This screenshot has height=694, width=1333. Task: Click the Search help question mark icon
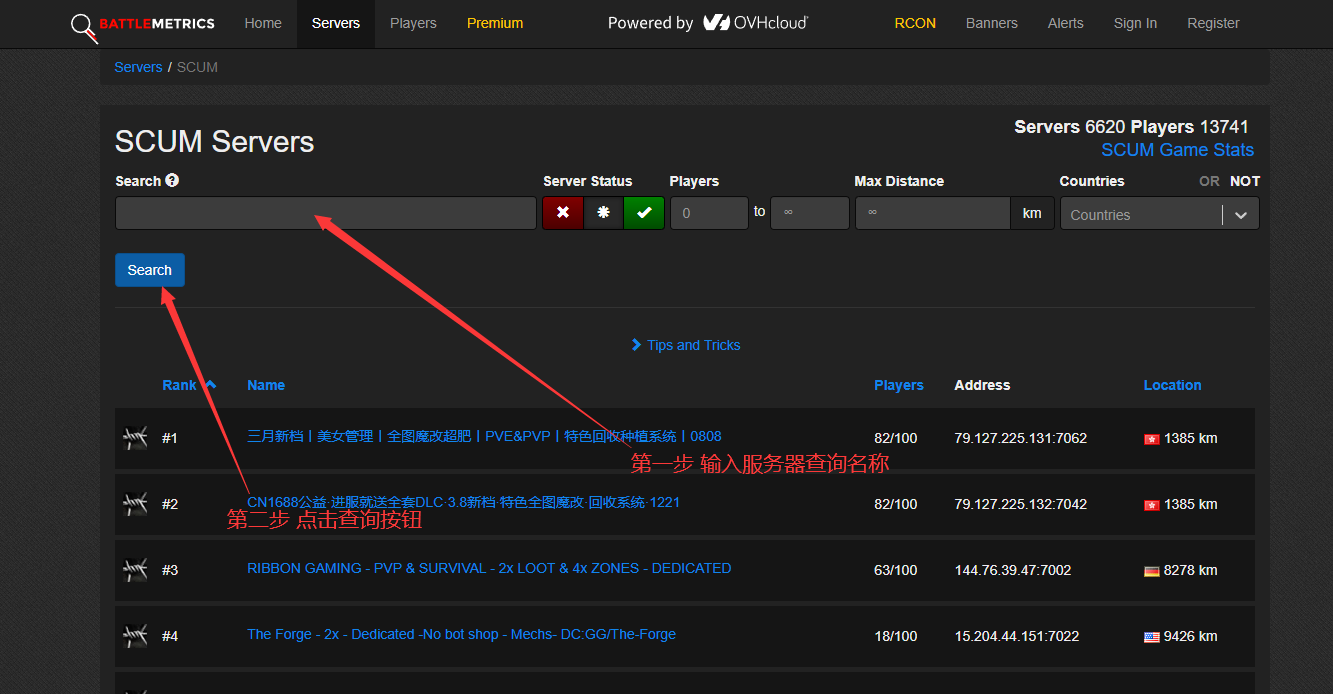172,181
